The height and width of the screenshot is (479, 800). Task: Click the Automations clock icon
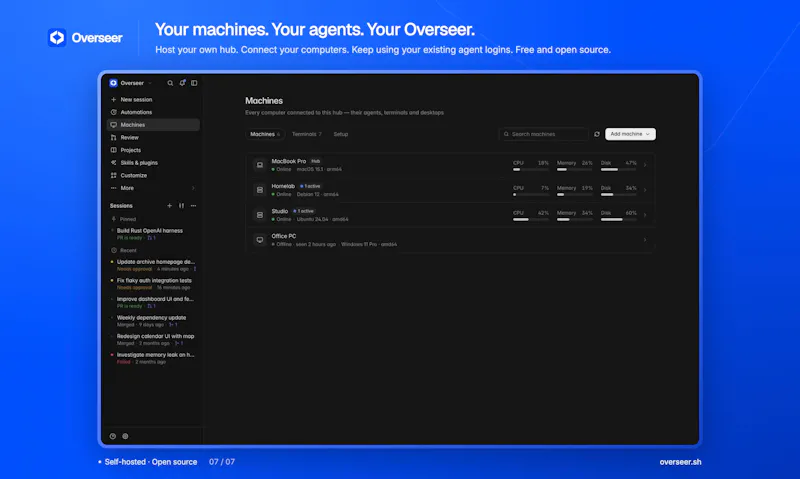(x=113, y=112)
